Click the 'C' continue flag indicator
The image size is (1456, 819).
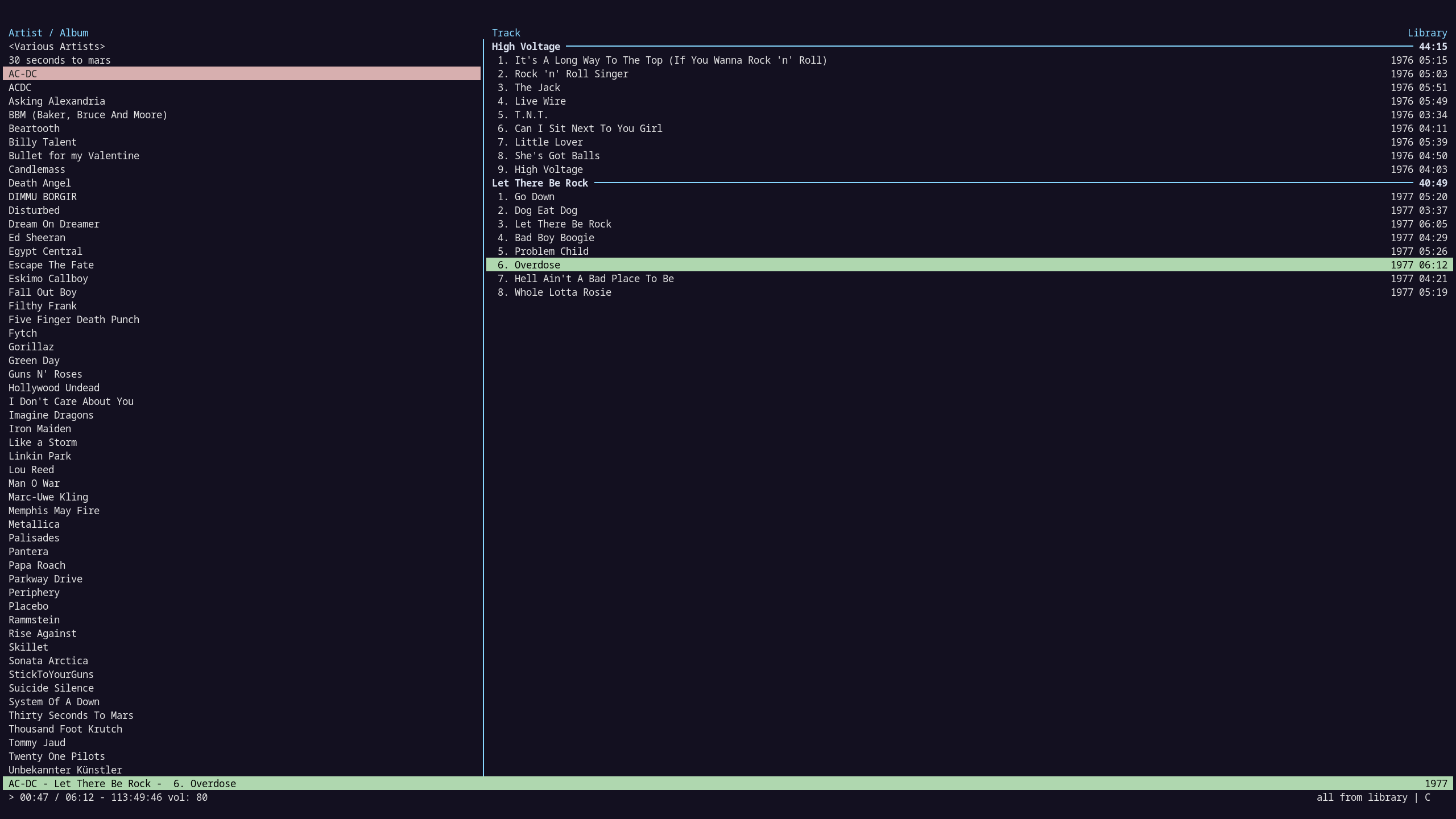pos(1427,797)
